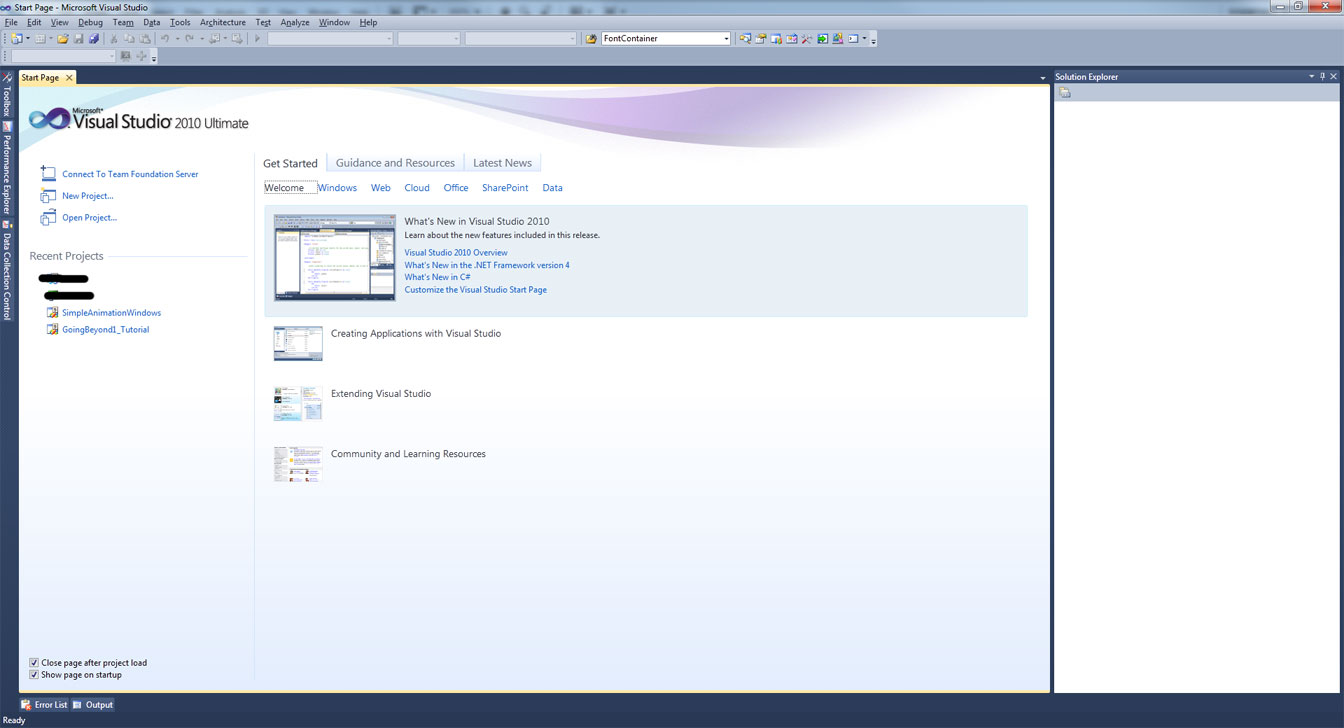The height and width of the screenshot is (728, 1344).
Task: Click the Copy toolbar icon
Action: click(129, 39)
